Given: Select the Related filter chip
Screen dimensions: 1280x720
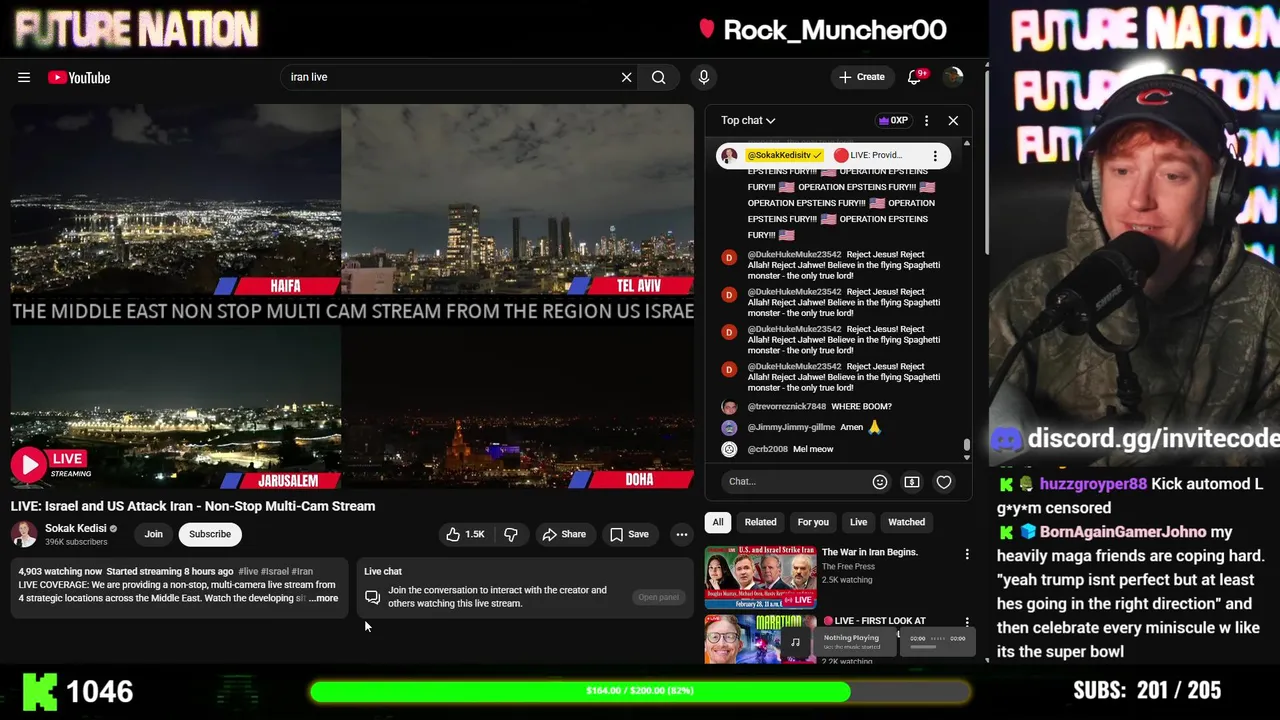Looking at the screenshot, I should click(x=760, y=522).
